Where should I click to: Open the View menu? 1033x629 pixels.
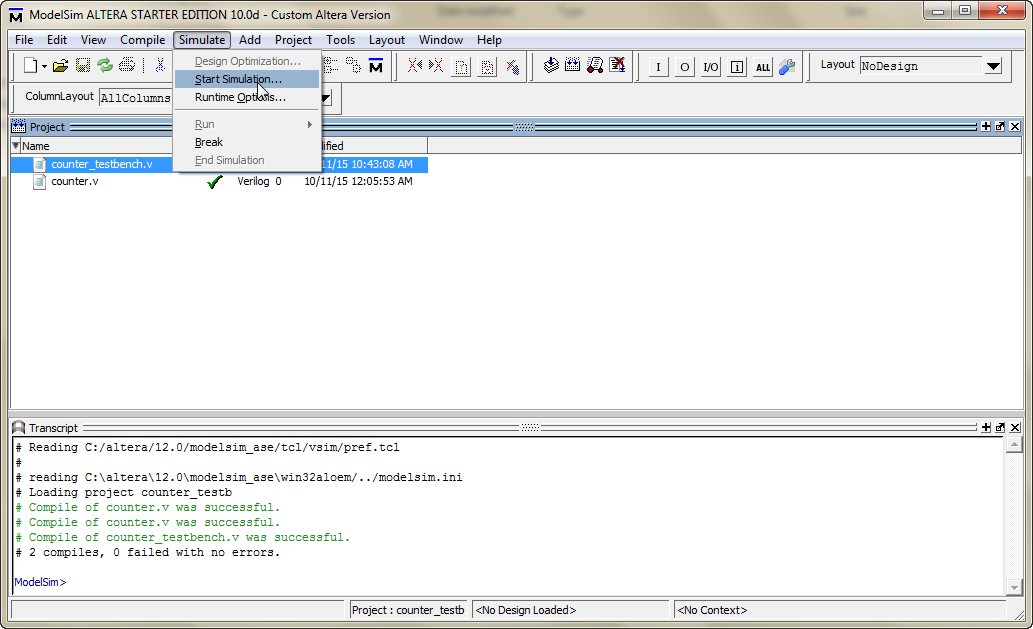click(93, 40)
